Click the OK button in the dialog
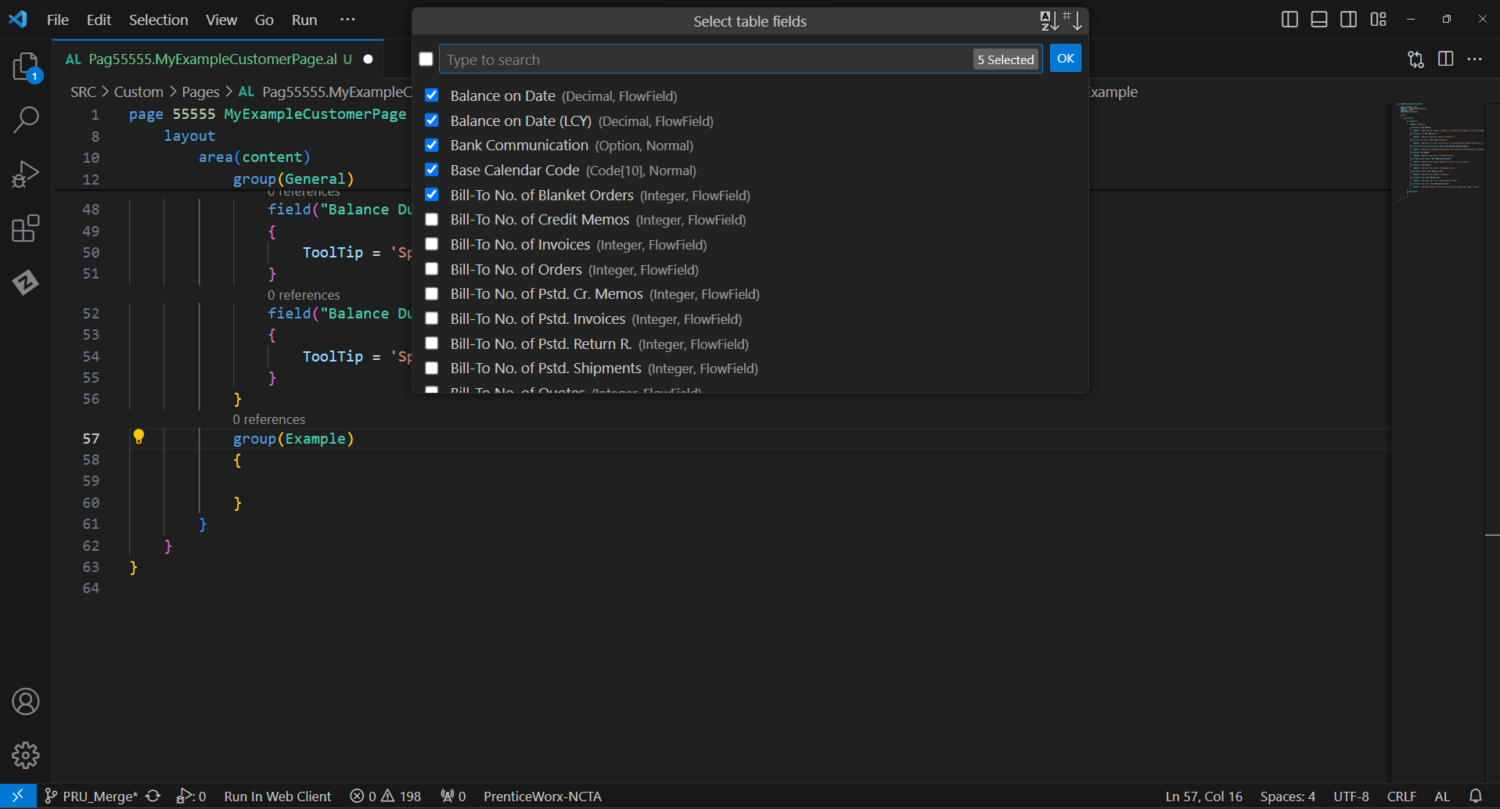The width and height of the screenshot is (1500, 809). pyautogui.click(x=1065, y=58)
